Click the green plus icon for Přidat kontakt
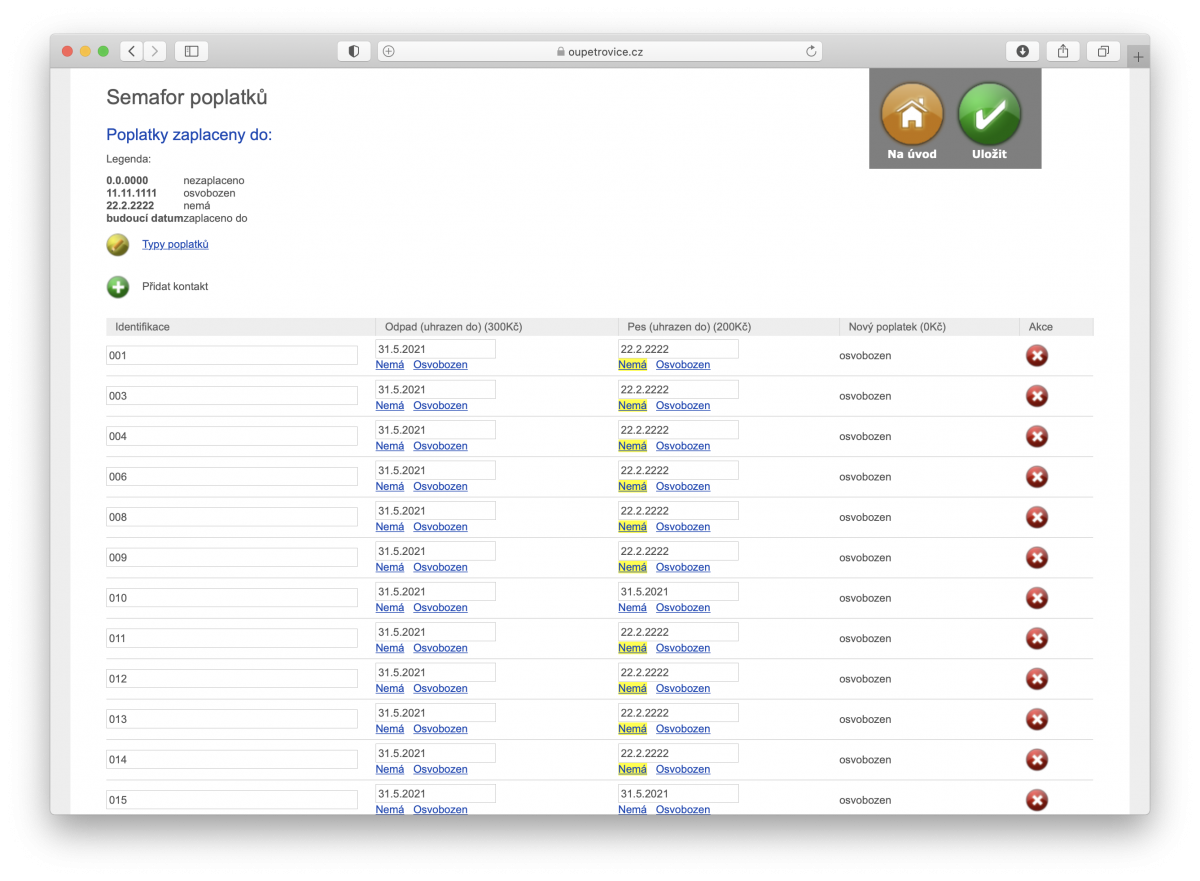The image size is (1200, 881). (117, 286)
